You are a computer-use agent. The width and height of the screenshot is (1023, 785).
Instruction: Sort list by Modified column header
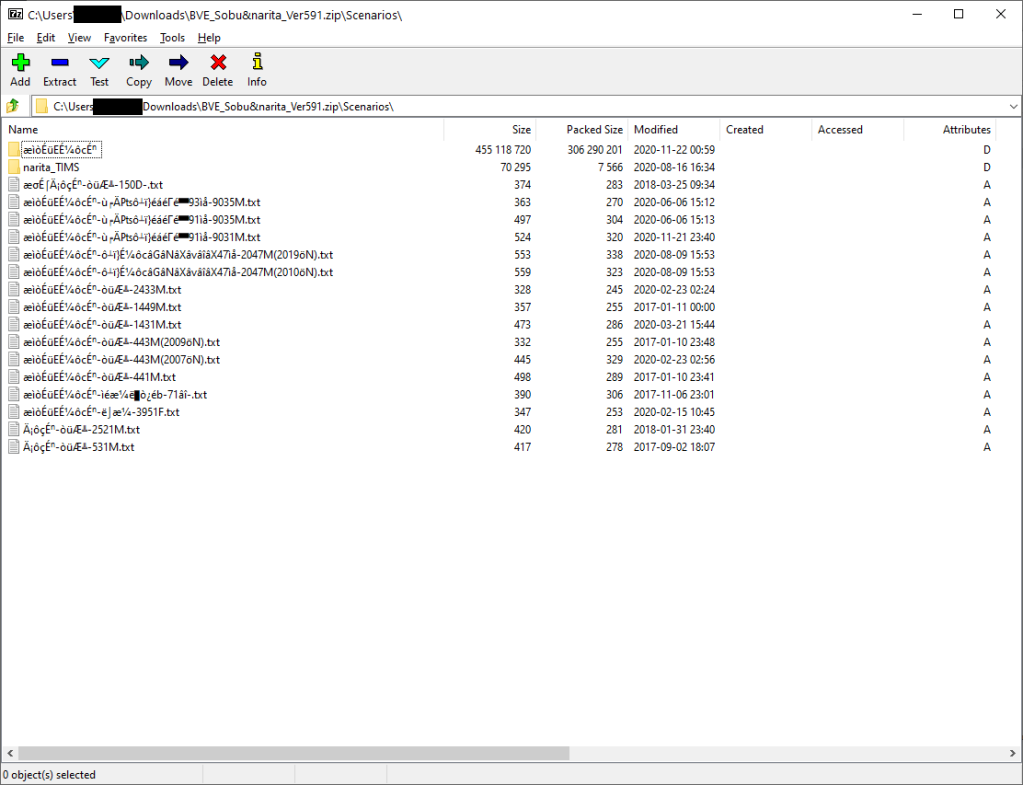(x=656, y=130)
